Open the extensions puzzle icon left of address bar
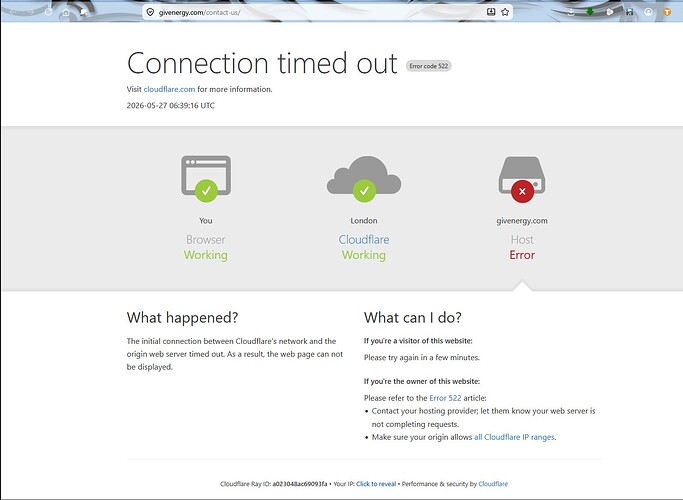Screen dimensions: 683x500 coord(84,13)
